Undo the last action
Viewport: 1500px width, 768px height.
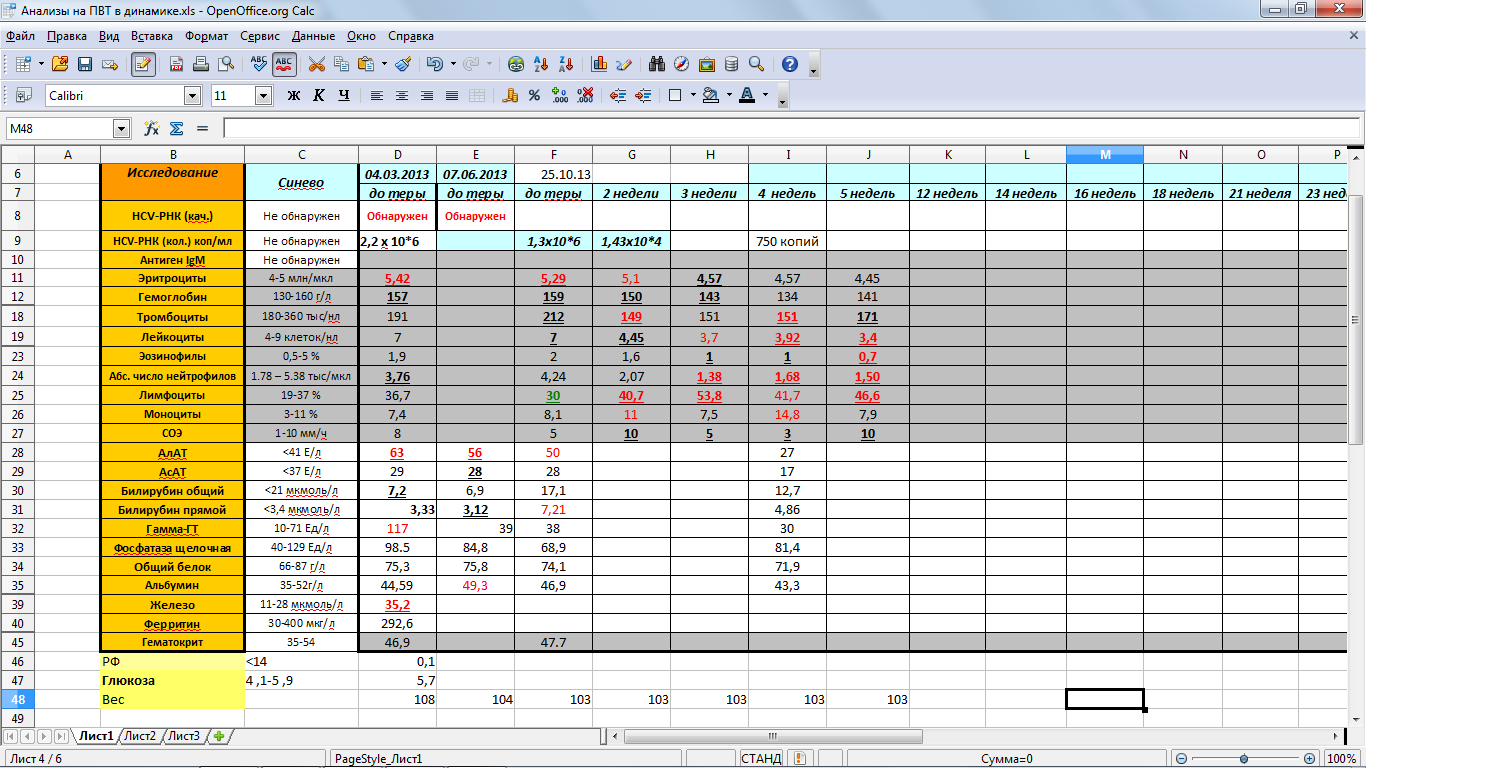(x=434, y=64)
